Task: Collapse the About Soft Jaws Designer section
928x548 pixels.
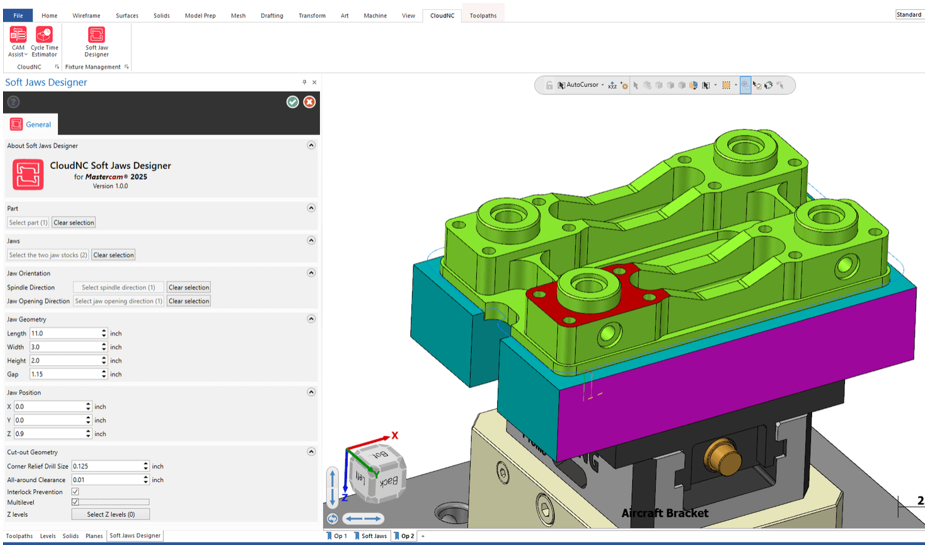Action: point(311,145)
